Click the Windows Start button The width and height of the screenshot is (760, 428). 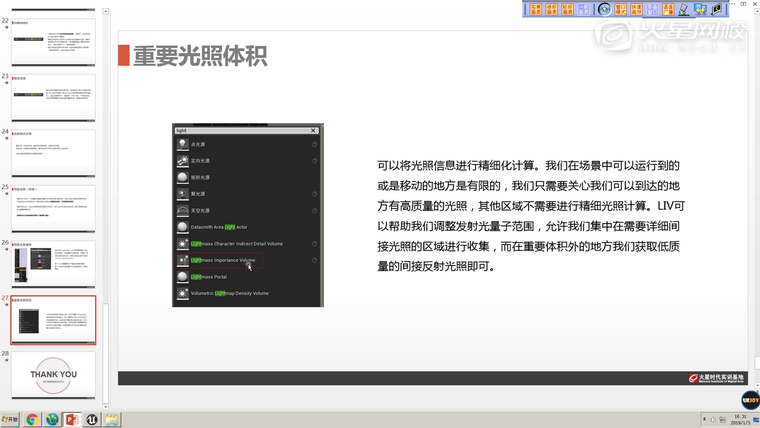pos(11,420)
